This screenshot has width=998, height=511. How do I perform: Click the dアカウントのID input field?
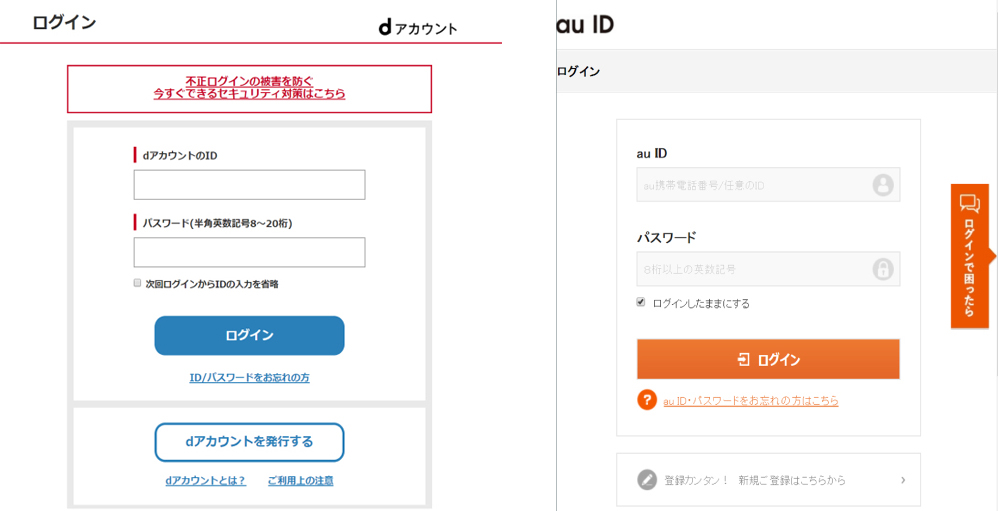pyautogui.click(x=250, y=185)
